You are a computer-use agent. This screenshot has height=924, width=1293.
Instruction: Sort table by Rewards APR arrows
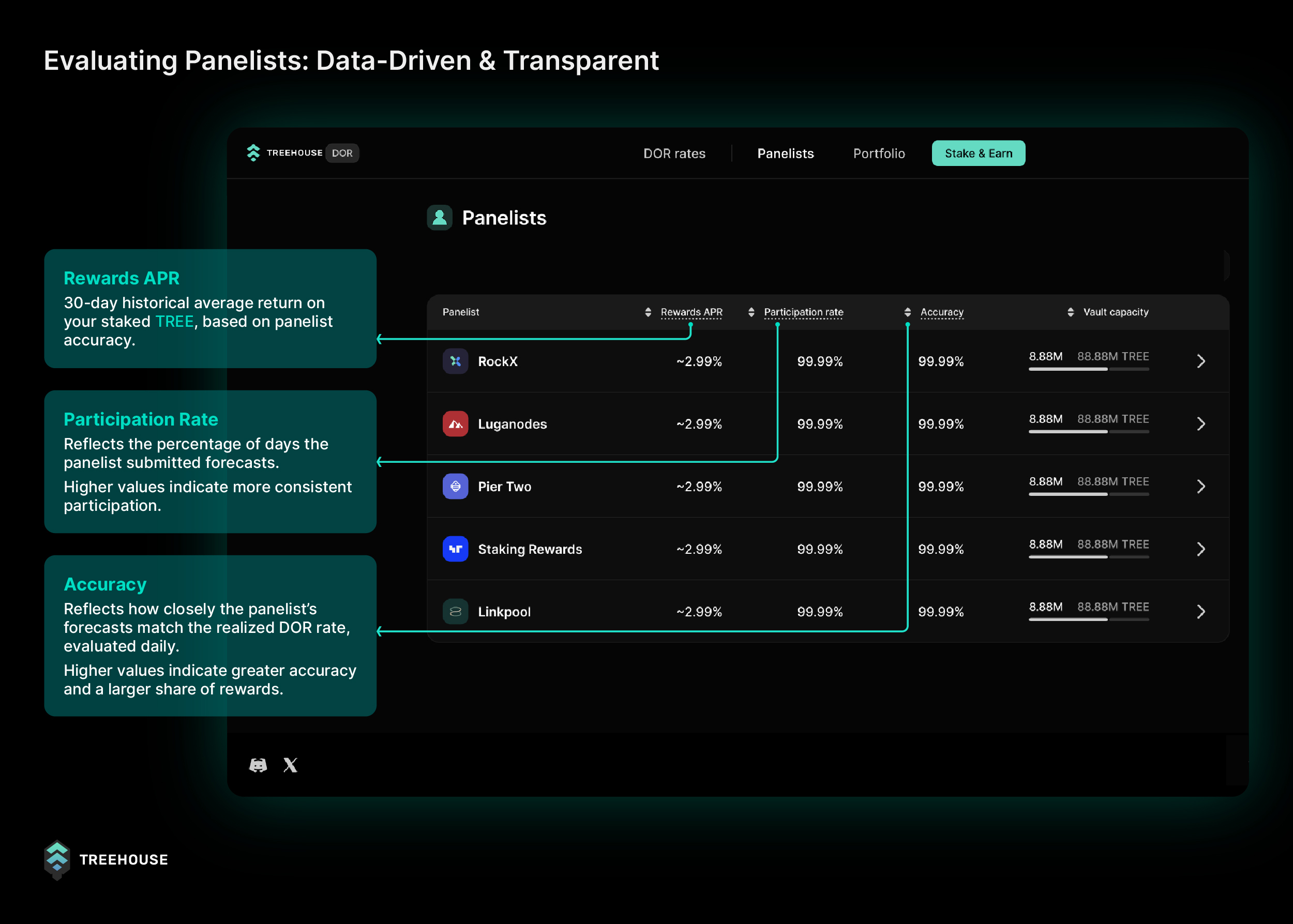point(648,312)
